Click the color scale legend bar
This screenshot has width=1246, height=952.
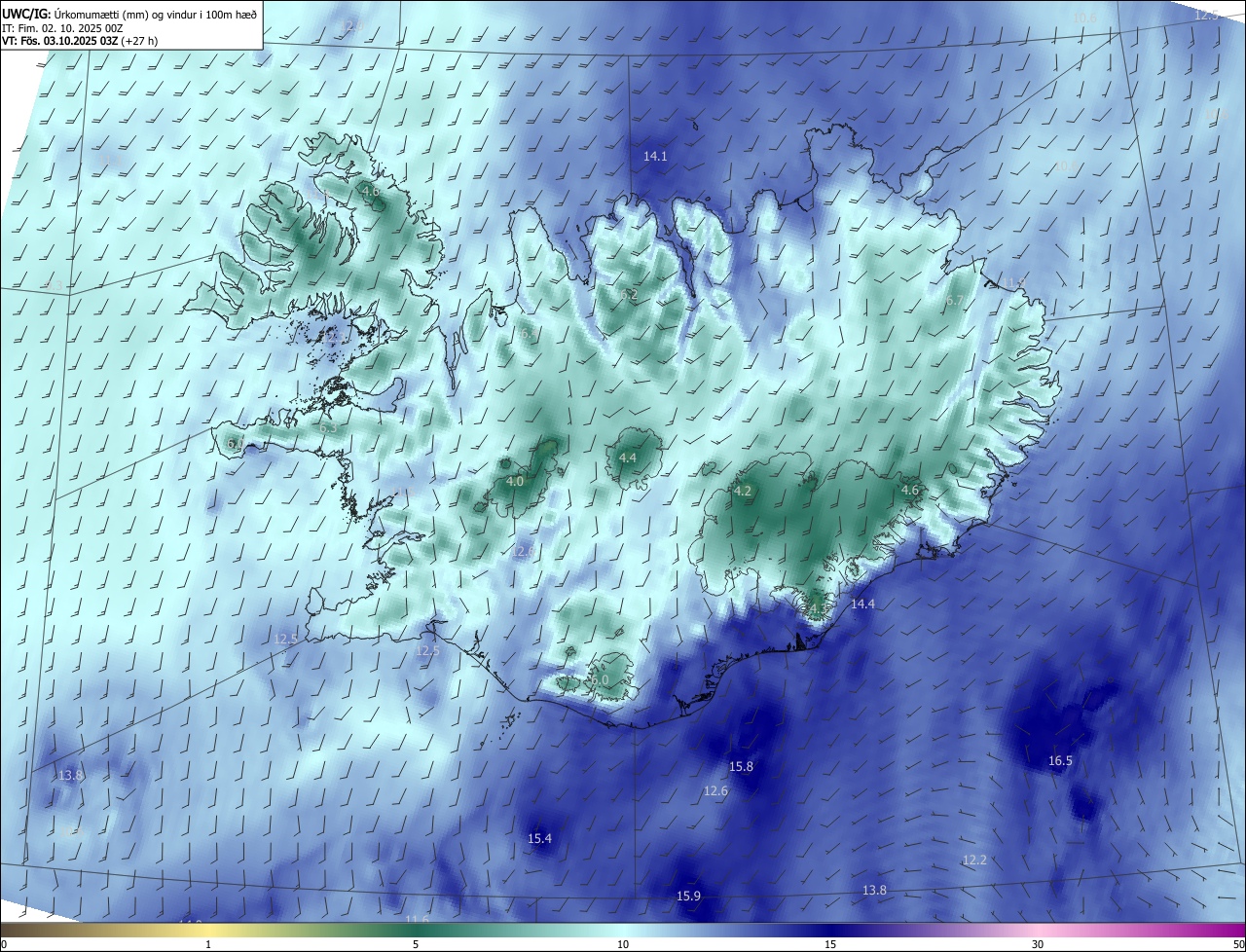pos(623,931)
